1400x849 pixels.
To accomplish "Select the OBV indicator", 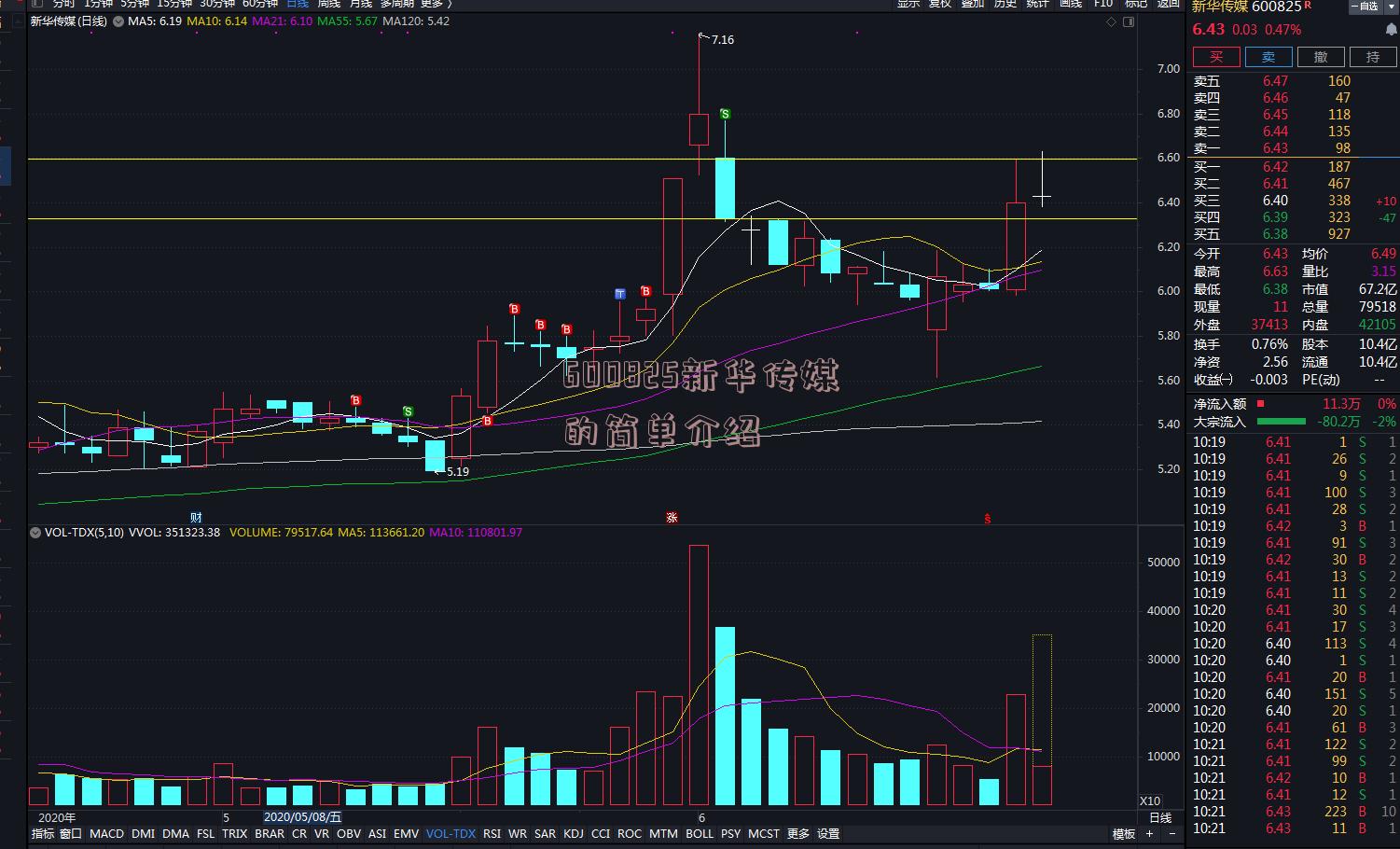I will point(349,834).
